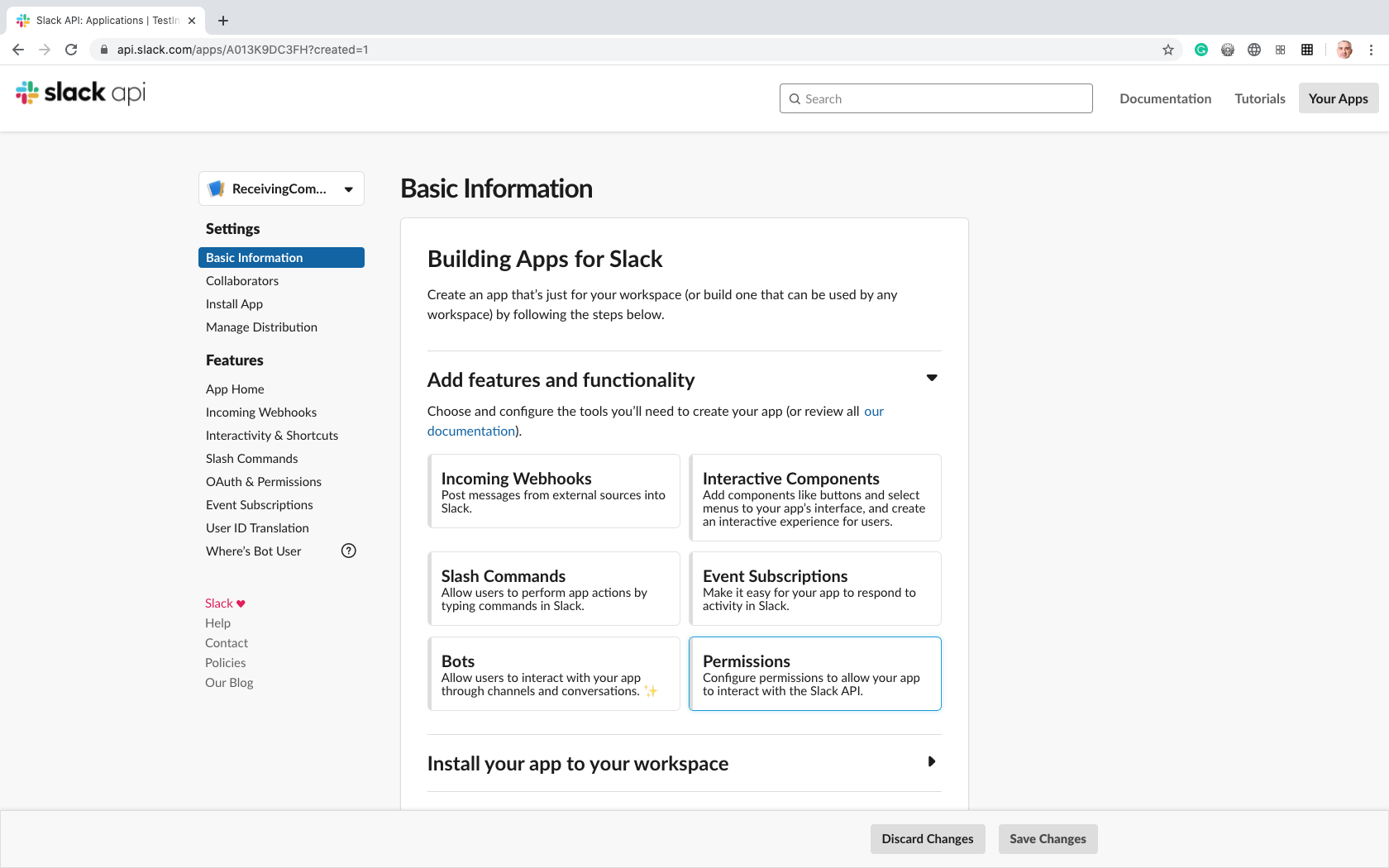Viewport: 1389px width, 868px height.
Task: Open User ID Translation in sidebar
Action: tap(257, 528)
